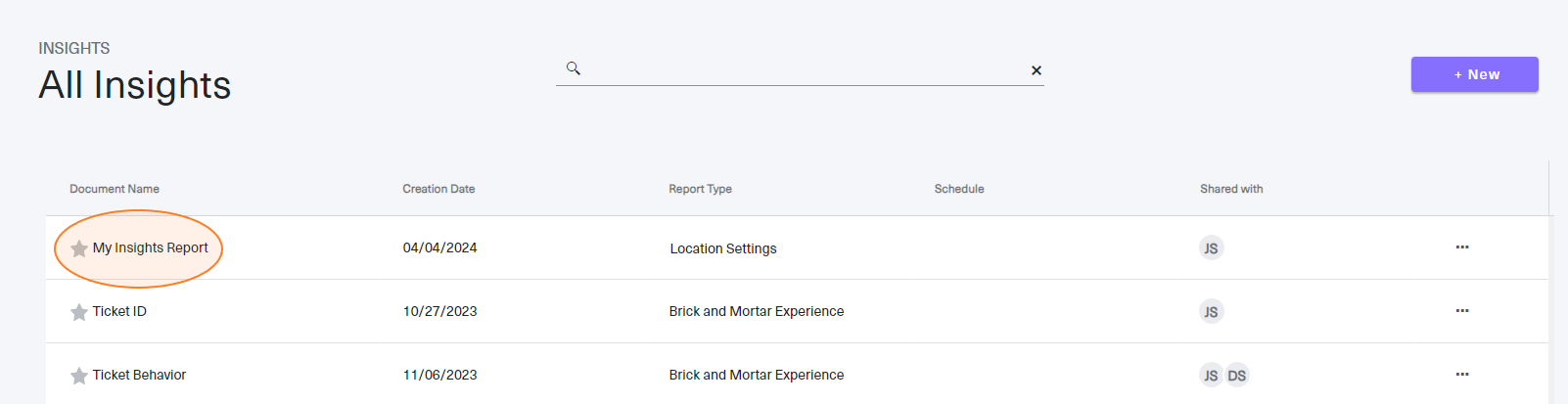
Task: Clear the search field with X icon
Action: (x=1037, y=70)
